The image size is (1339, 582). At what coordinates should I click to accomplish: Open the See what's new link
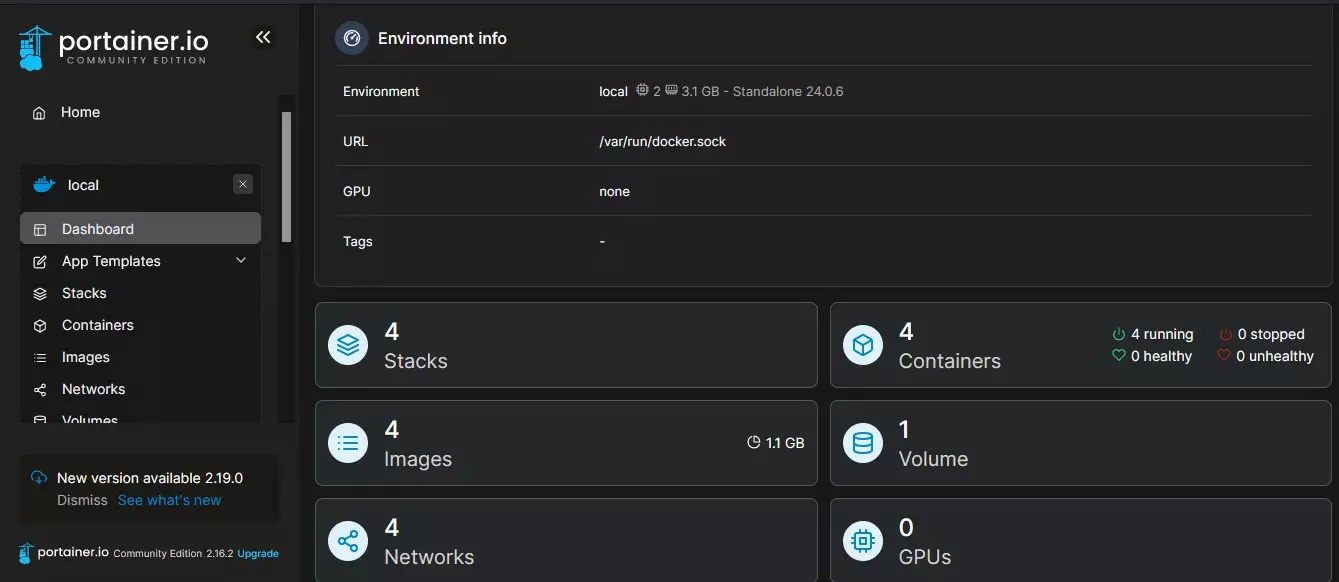(169, 500)
